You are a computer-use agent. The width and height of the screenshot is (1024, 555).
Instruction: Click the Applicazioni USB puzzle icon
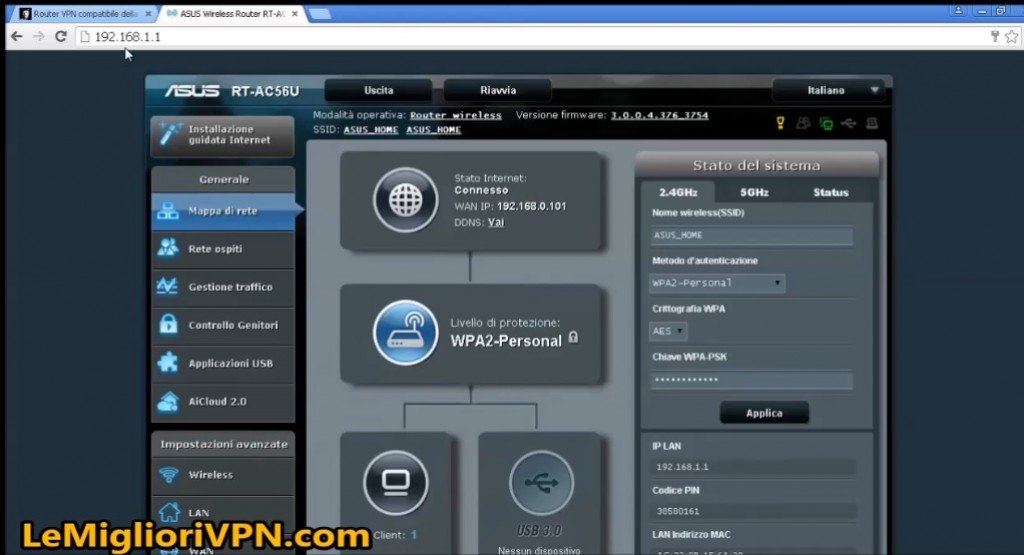[x=168, y=362]
